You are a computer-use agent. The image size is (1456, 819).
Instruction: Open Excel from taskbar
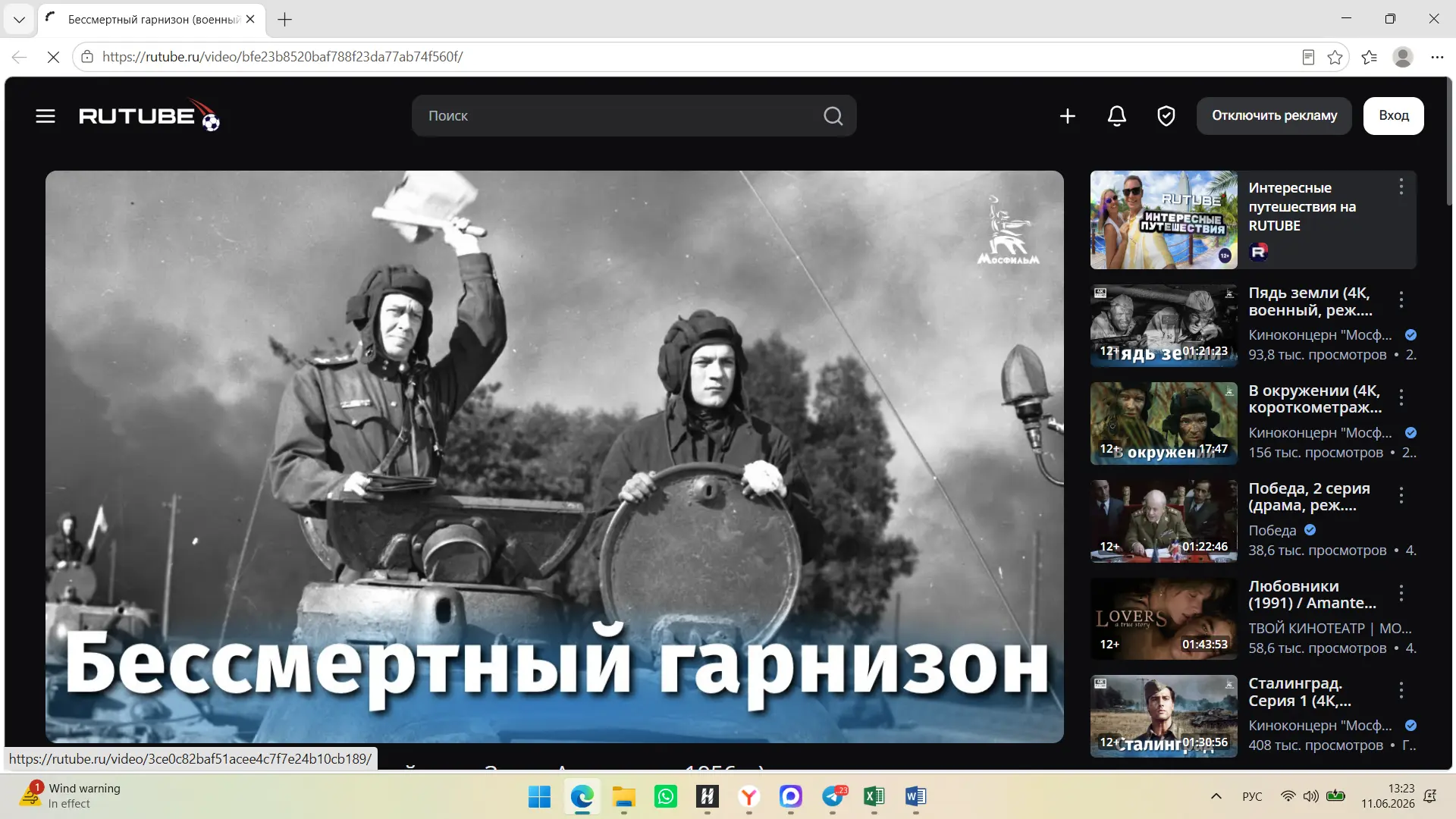pos(874,796)
